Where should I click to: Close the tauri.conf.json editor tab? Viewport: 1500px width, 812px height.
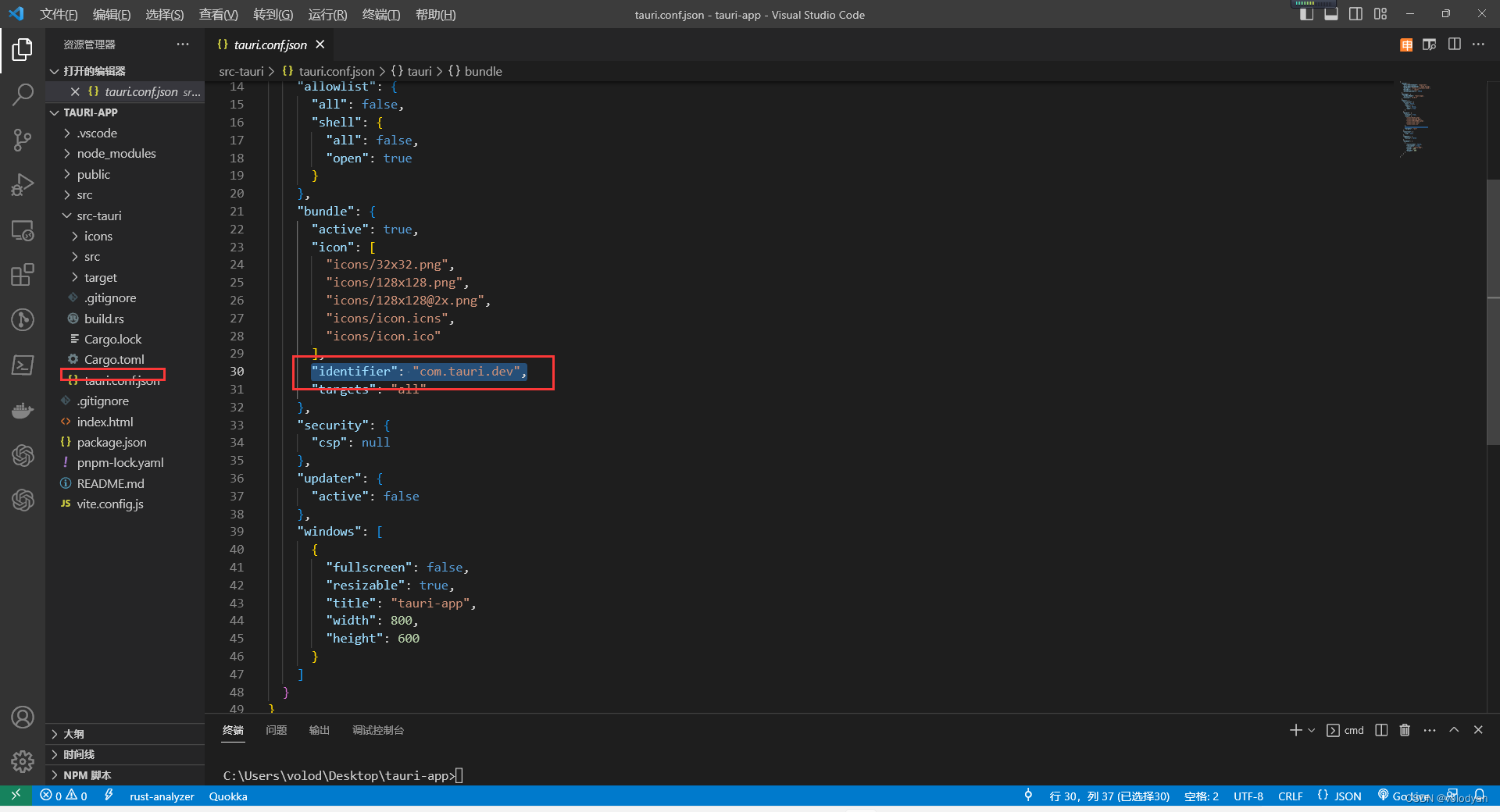(320, 45)
